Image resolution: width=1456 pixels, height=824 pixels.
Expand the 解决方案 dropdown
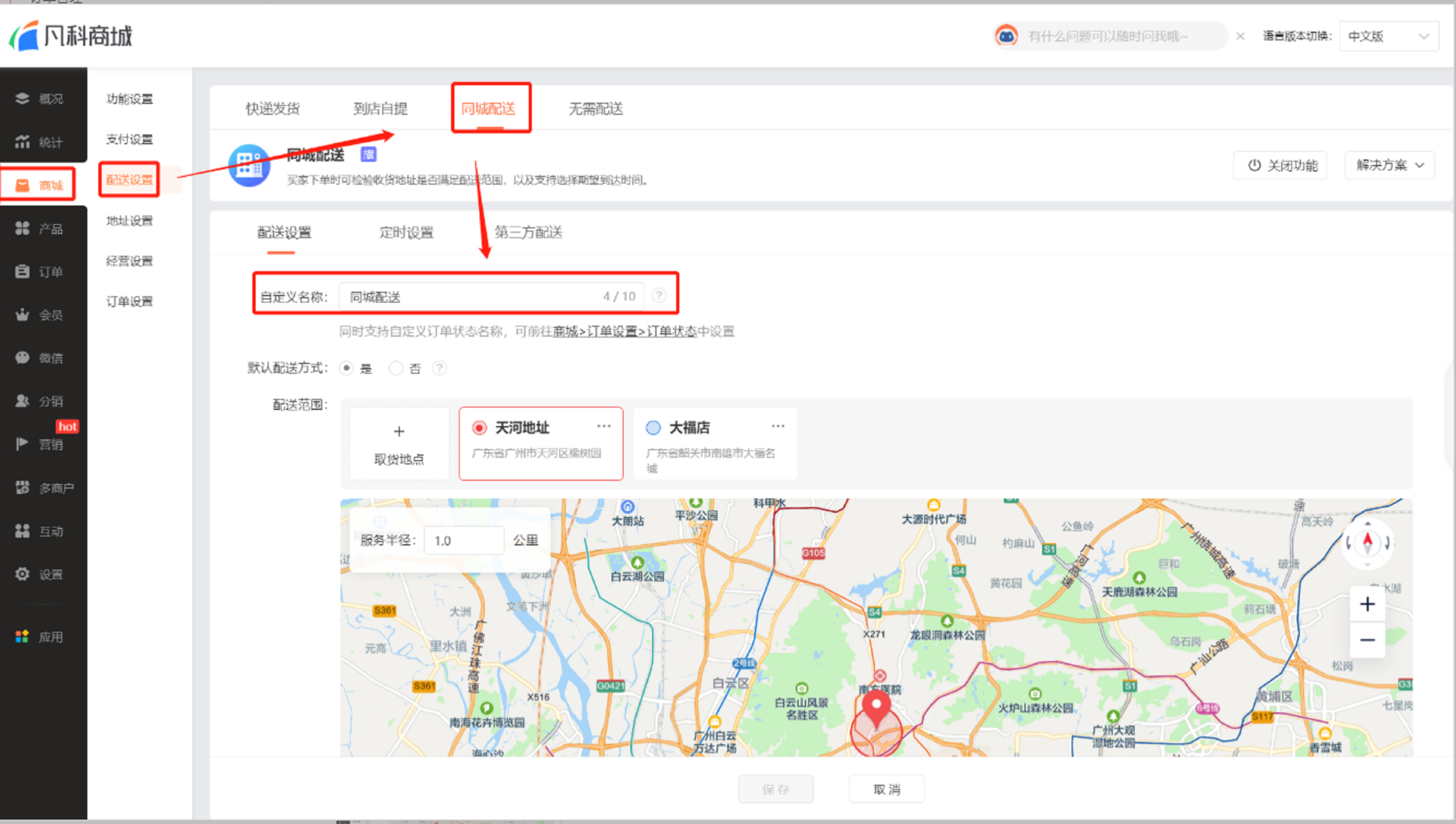click(1389, 165)
